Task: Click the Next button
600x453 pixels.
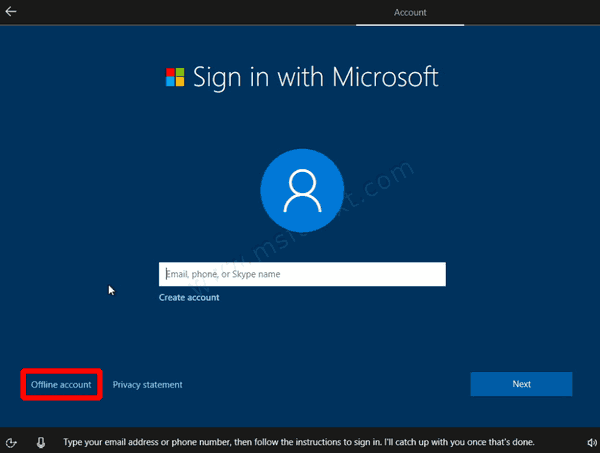Action: click(x=521, y=384)
